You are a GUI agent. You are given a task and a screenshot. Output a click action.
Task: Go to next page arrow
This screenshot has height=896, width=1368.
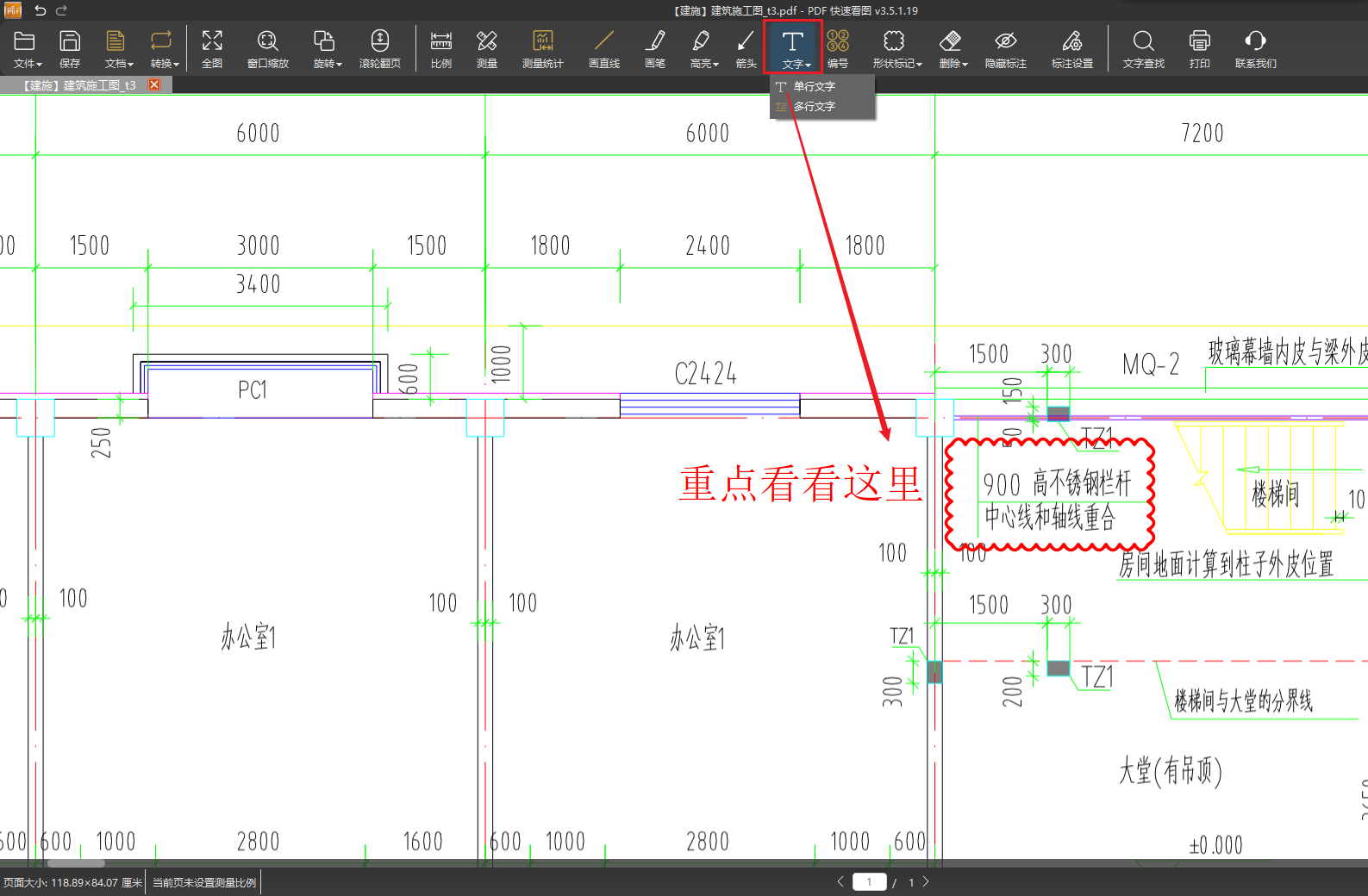(x=926, y=881)
